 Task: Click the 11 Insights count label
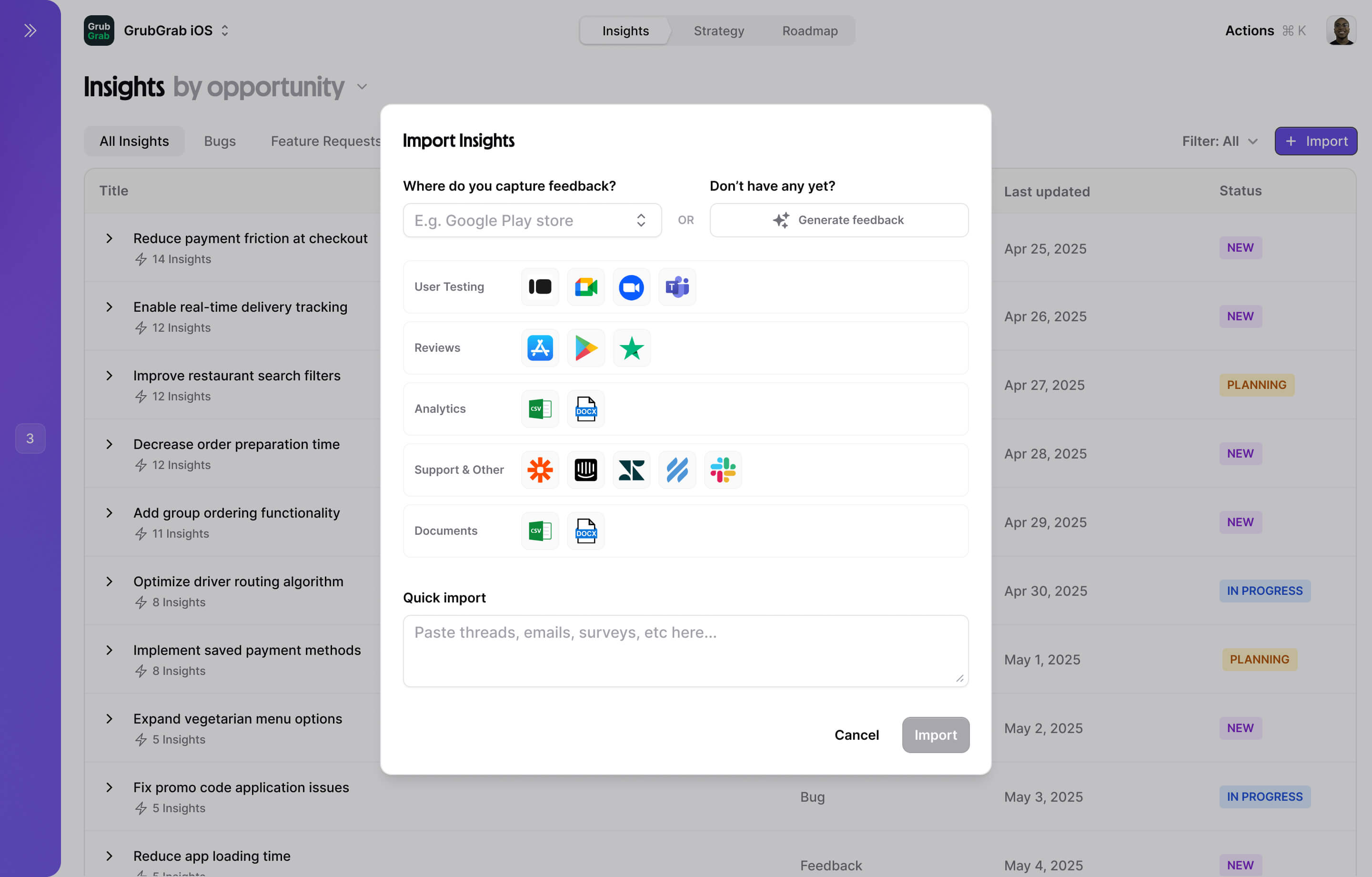(x=180, y=534)
